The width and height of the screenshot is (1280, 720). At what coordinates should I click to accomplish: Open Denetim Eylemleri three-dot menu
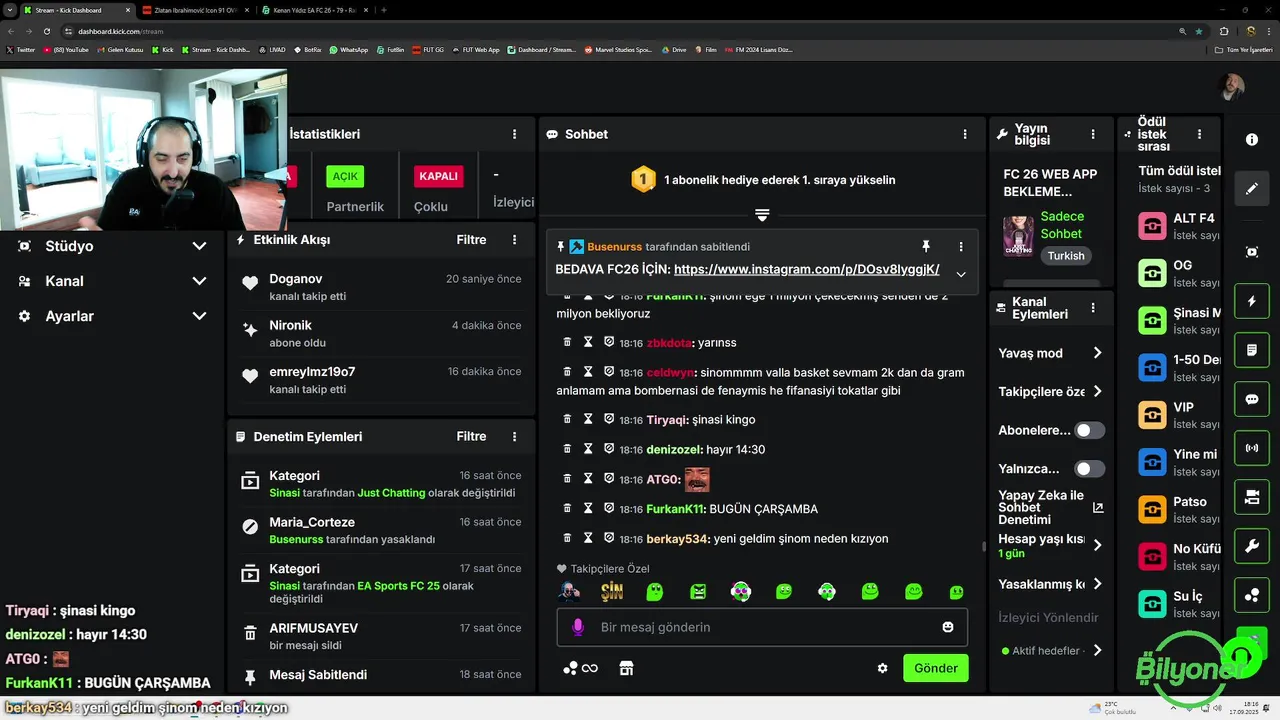tap(515, 437)
